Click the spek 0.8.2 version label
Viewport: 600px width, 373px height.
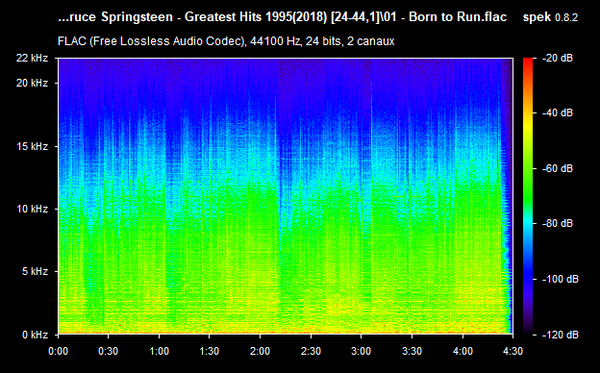pos(550,17)
